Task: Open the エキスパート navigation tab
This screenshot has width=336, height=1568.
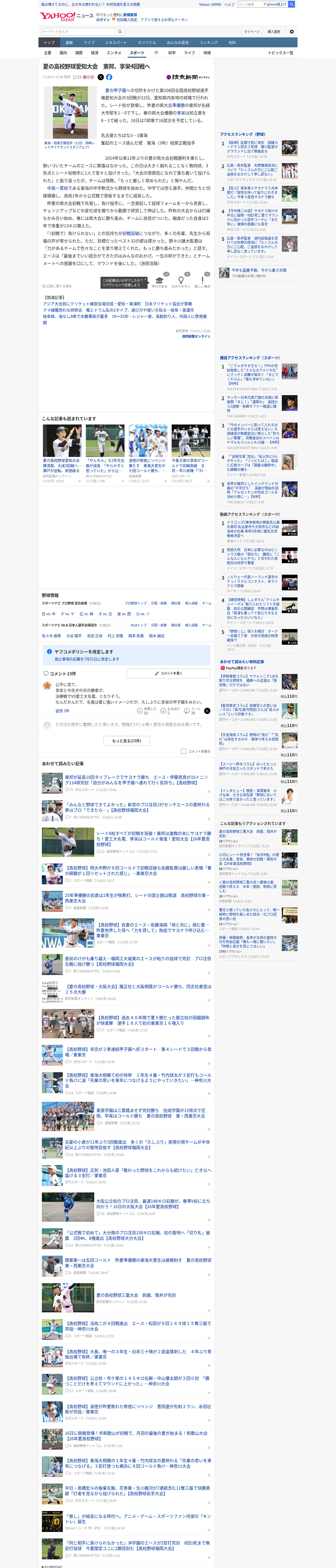Action: [116, 43]
